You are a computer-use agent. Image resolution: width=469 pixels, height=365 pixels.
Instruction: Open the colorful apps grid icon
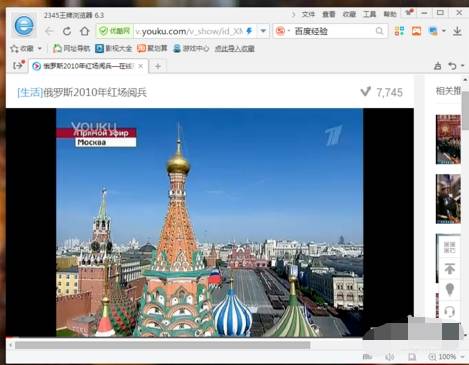point(399,31)
